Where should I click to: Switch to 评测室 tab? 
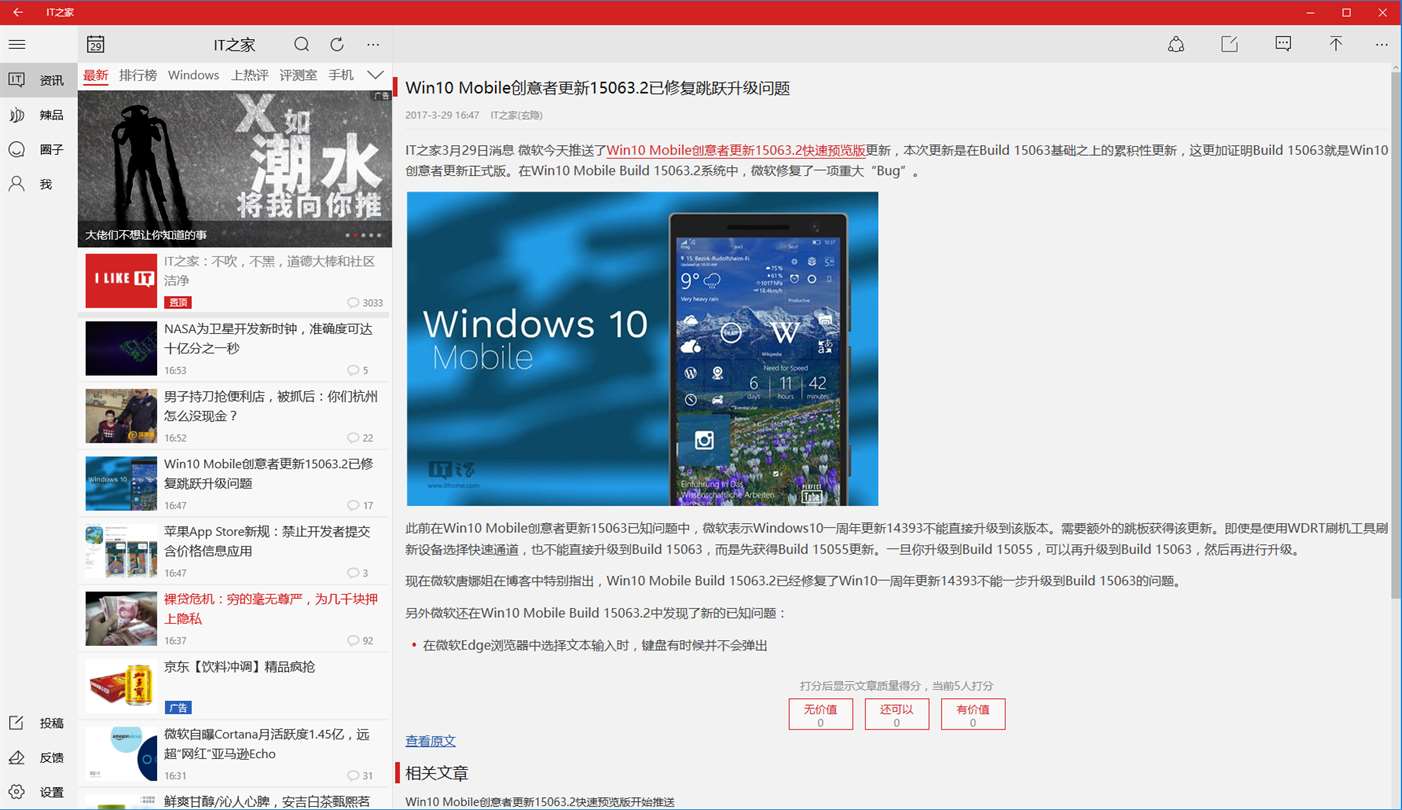[298, 75]
